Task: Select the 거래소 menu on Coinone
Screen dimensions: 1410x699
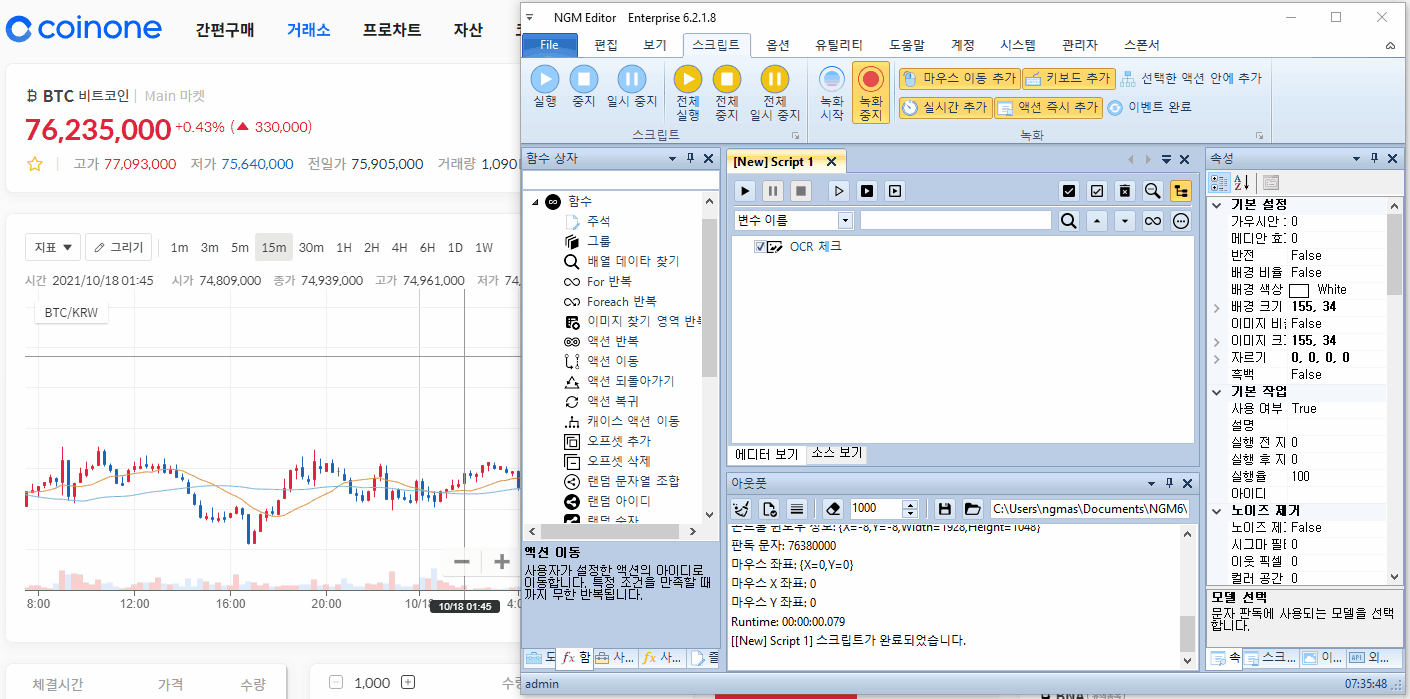Action: point(308,30)
